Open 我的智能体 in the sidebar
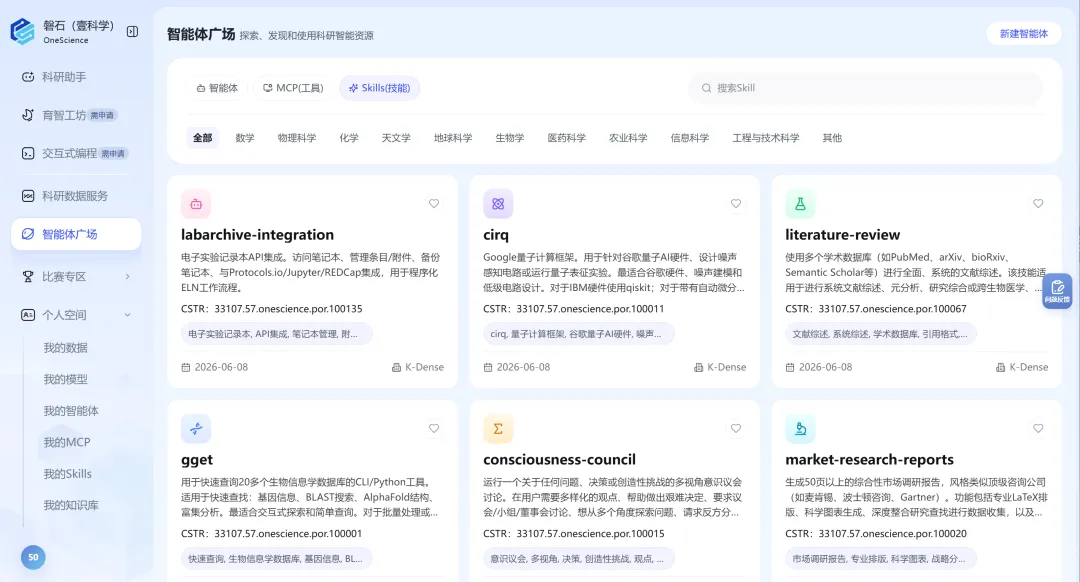 coord(71,411)
